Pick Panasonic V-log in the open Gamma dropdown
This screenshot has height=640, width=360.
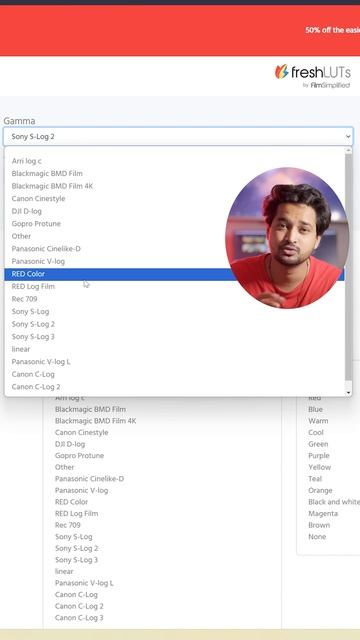174,261
